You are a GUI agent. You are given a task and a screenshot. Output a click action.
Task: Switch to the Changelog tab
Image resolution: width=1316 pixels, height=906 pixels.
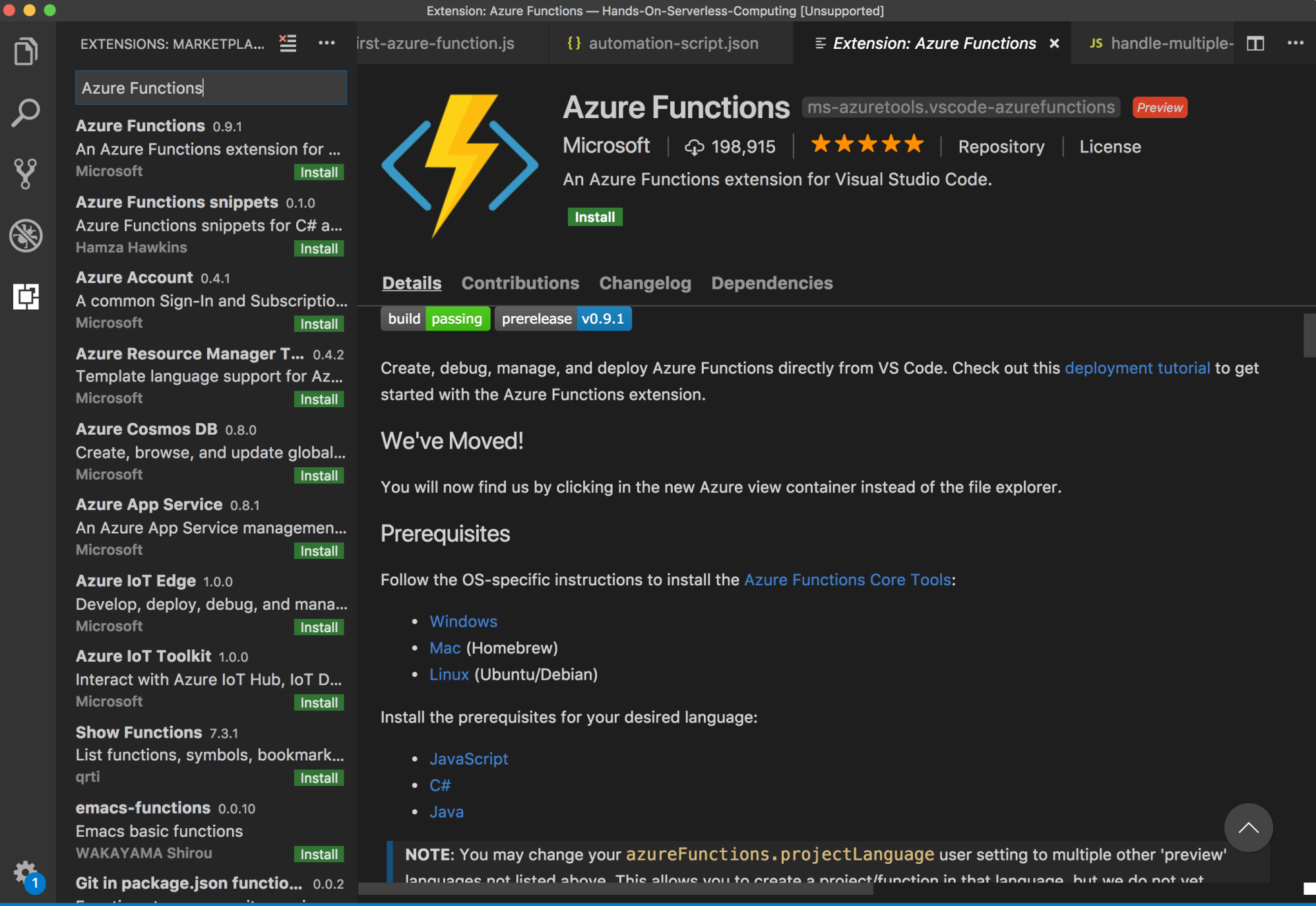[x=644, y=283]
